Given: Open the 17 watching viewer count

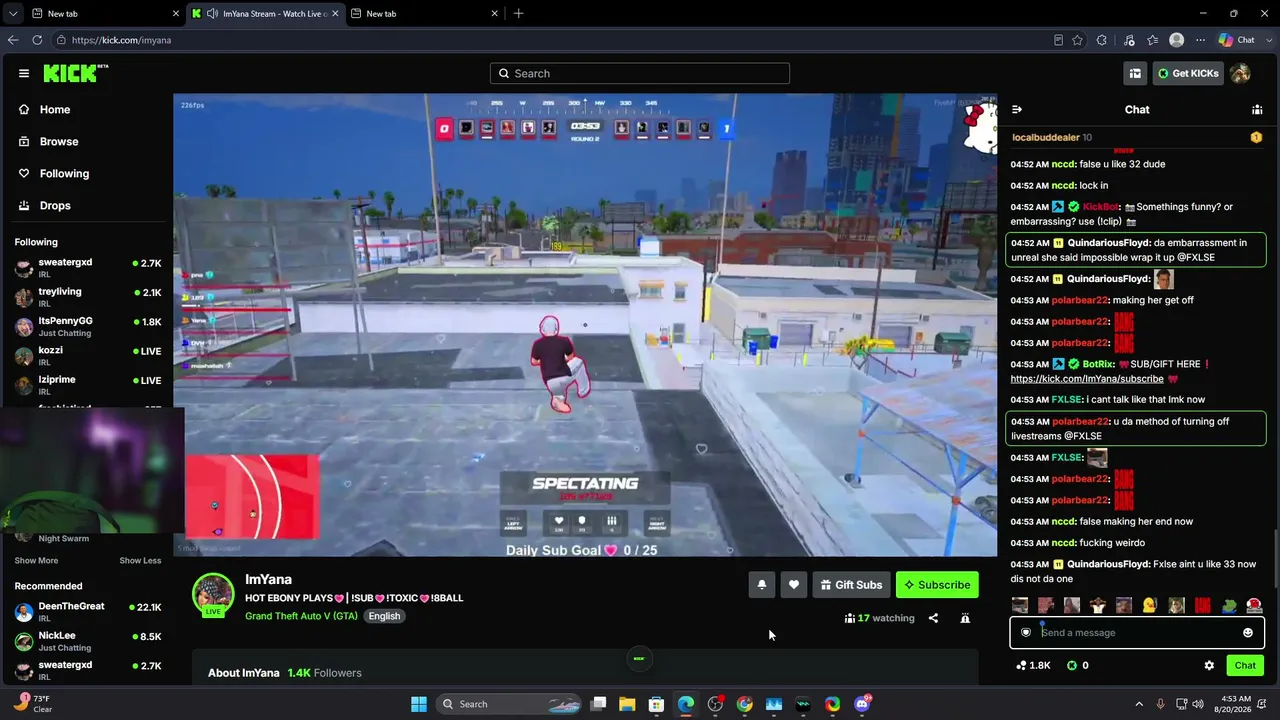Looking at the screenshot, I should pos(880,618).
